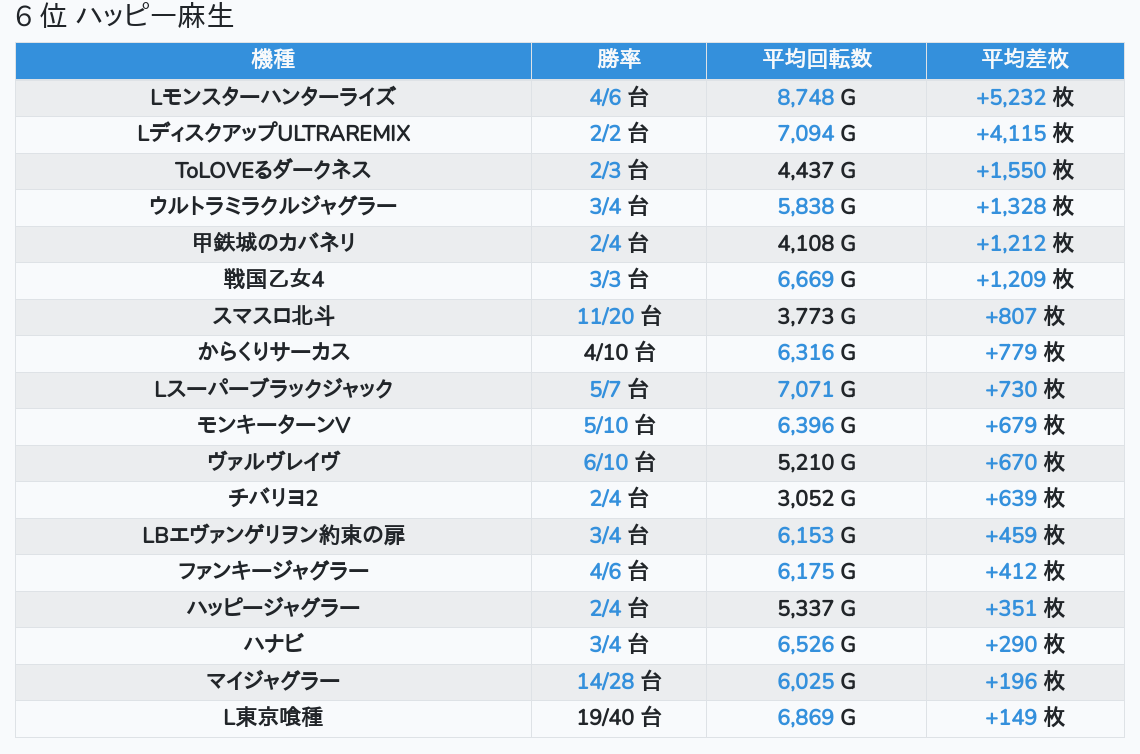
Task: Click average difference +1,209 枚
Action: [1025, 279]
